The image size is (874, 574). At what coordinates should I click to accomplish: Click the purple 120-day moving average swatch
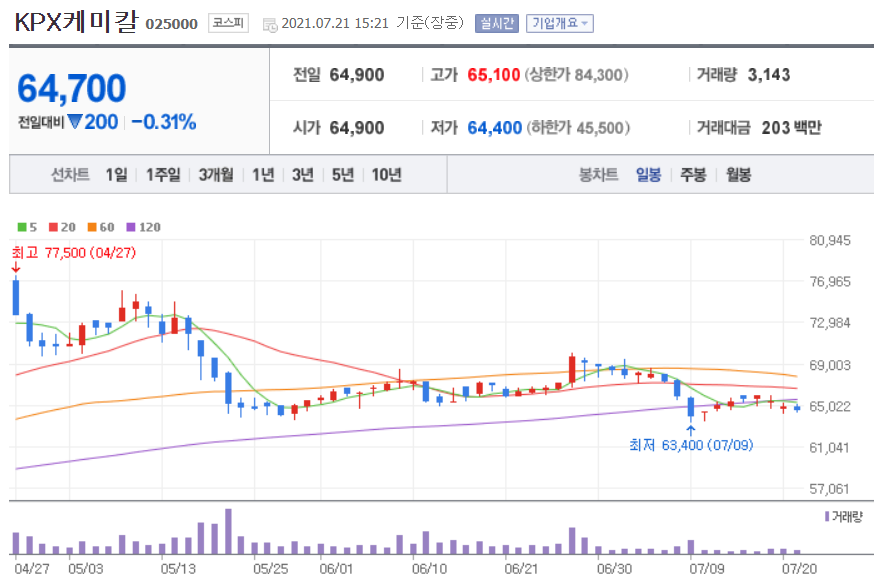[x=131, y=227]
